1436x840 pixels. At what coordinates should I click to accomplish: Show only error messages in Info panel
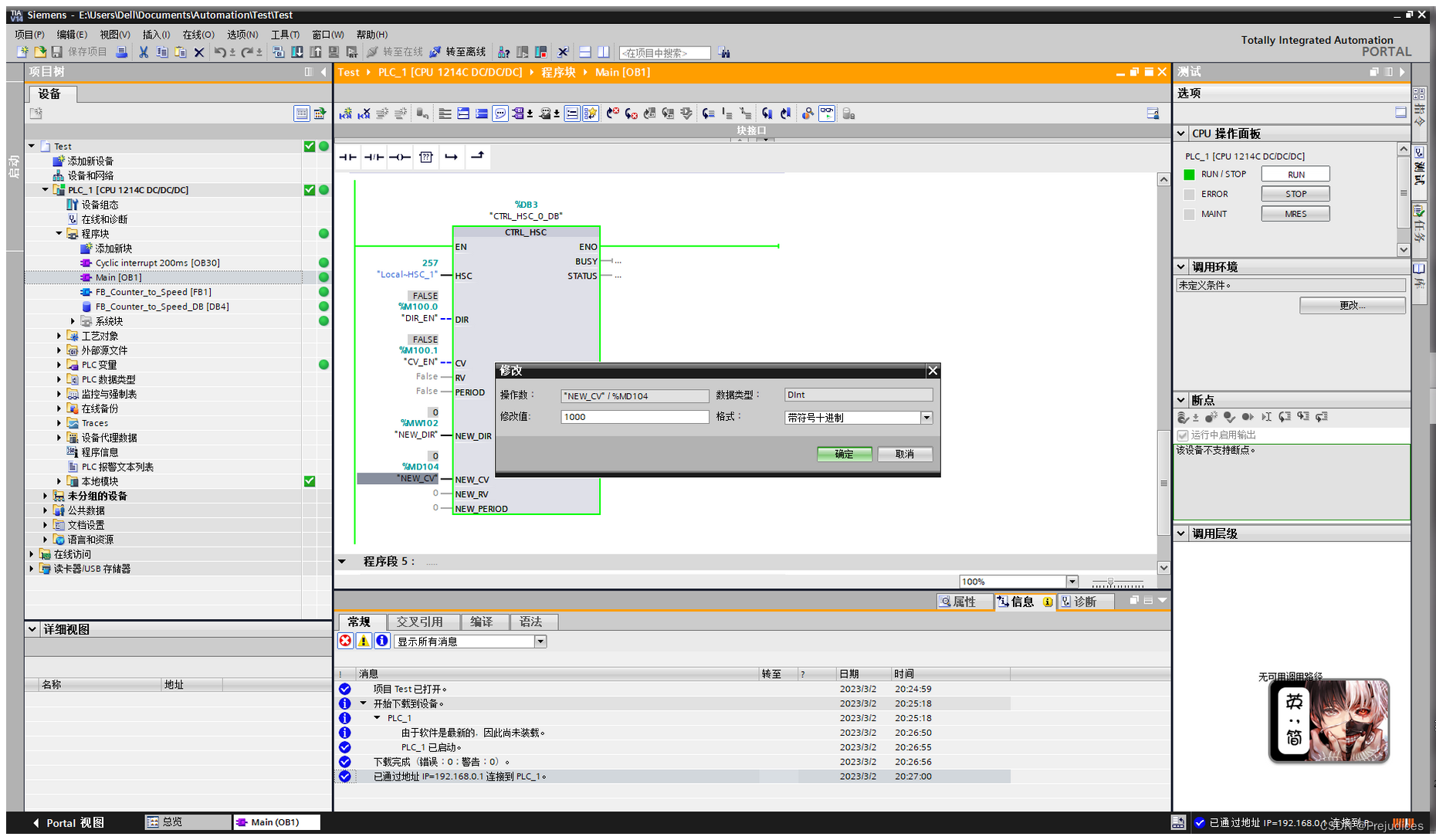point(345,641)
